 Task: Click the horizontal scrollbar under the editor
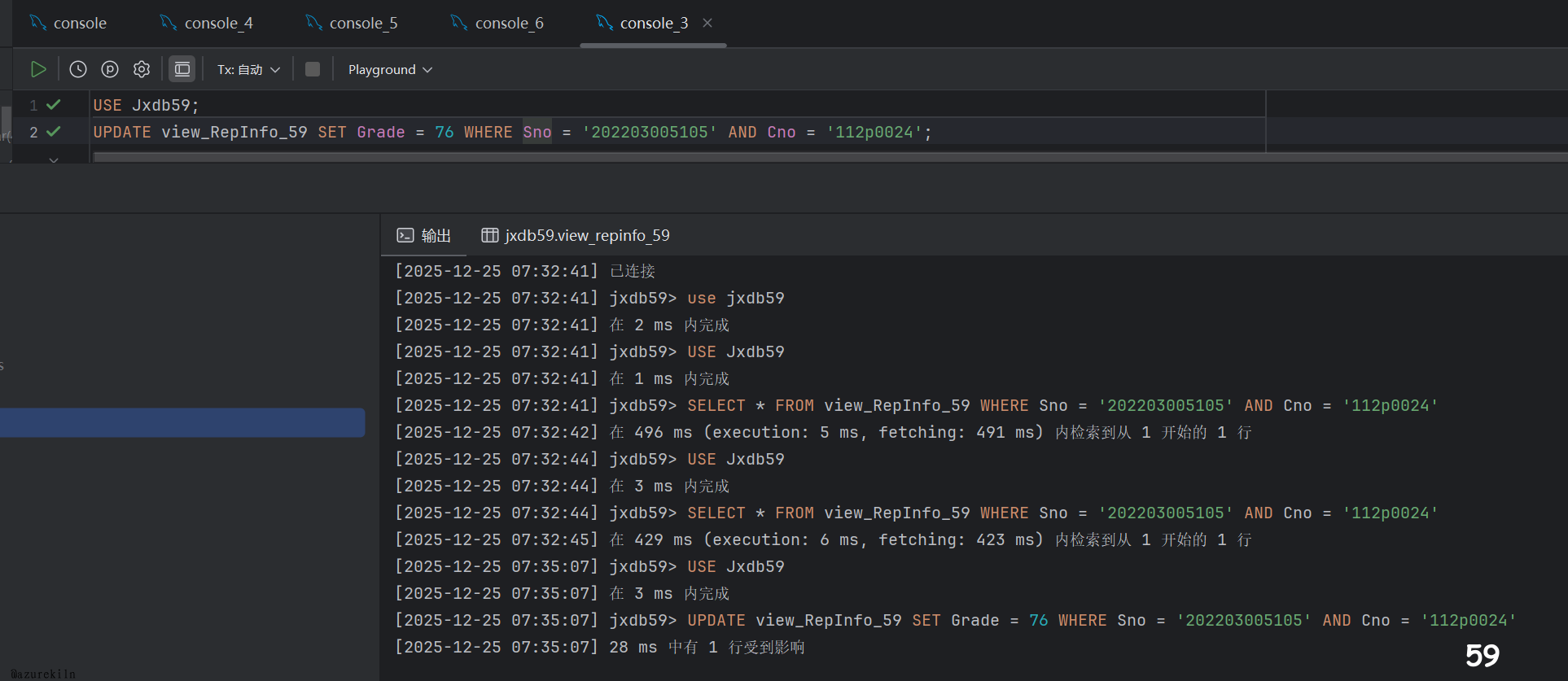pyautogui.click(x=814, y=157)
